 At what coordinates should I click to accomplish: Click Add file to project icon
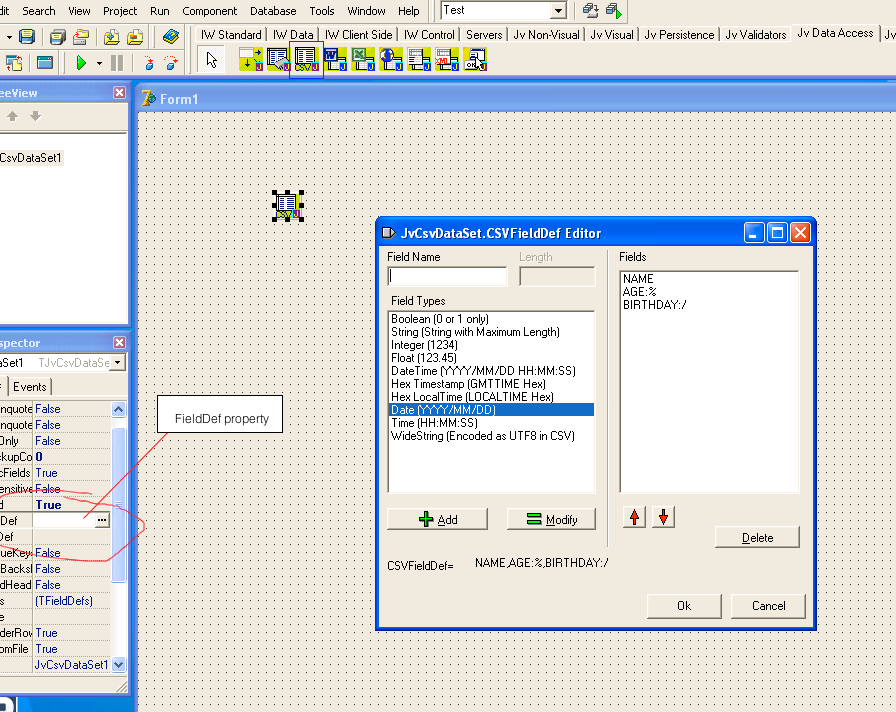pos(111,37)
